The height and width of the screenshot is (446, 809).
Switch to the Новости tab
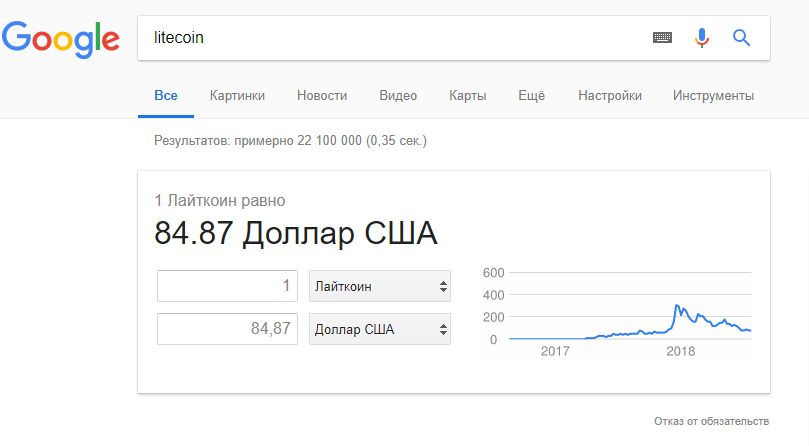click(x=322, y=96)
